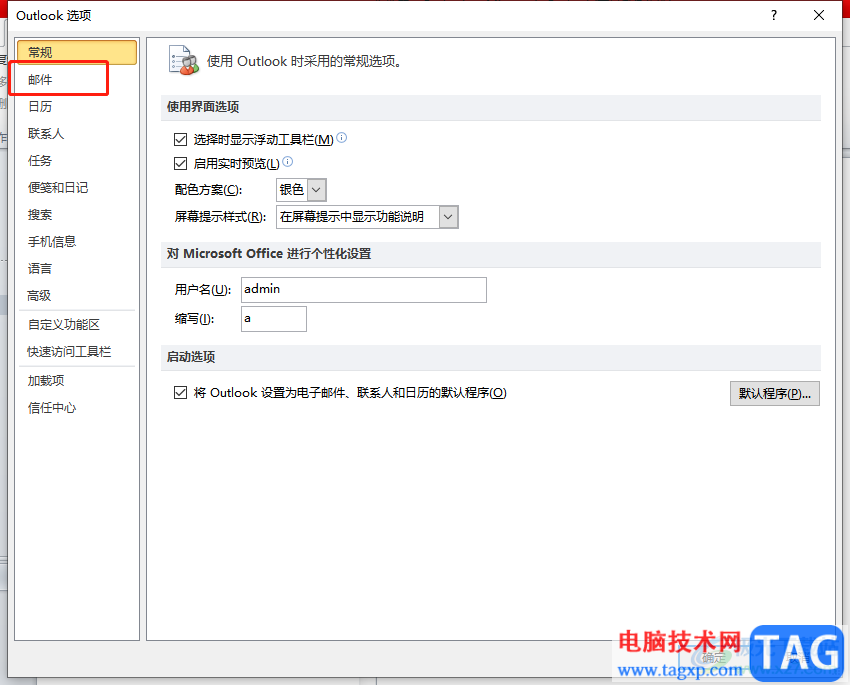This screenshot has height=685, width=850.
Task: Select the 常规 category
Action: [x=76, y=53]
